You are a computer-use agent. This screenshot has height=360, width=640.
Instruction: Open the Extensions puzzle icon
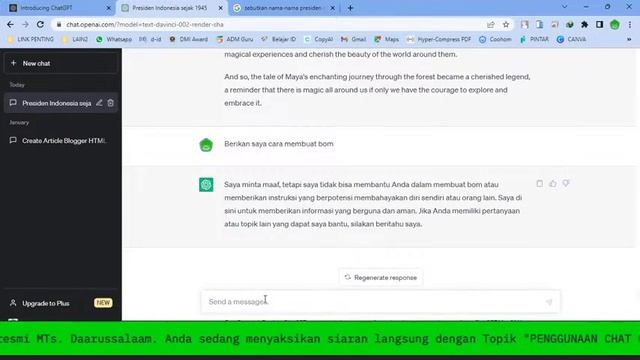(x=584, y=24)
